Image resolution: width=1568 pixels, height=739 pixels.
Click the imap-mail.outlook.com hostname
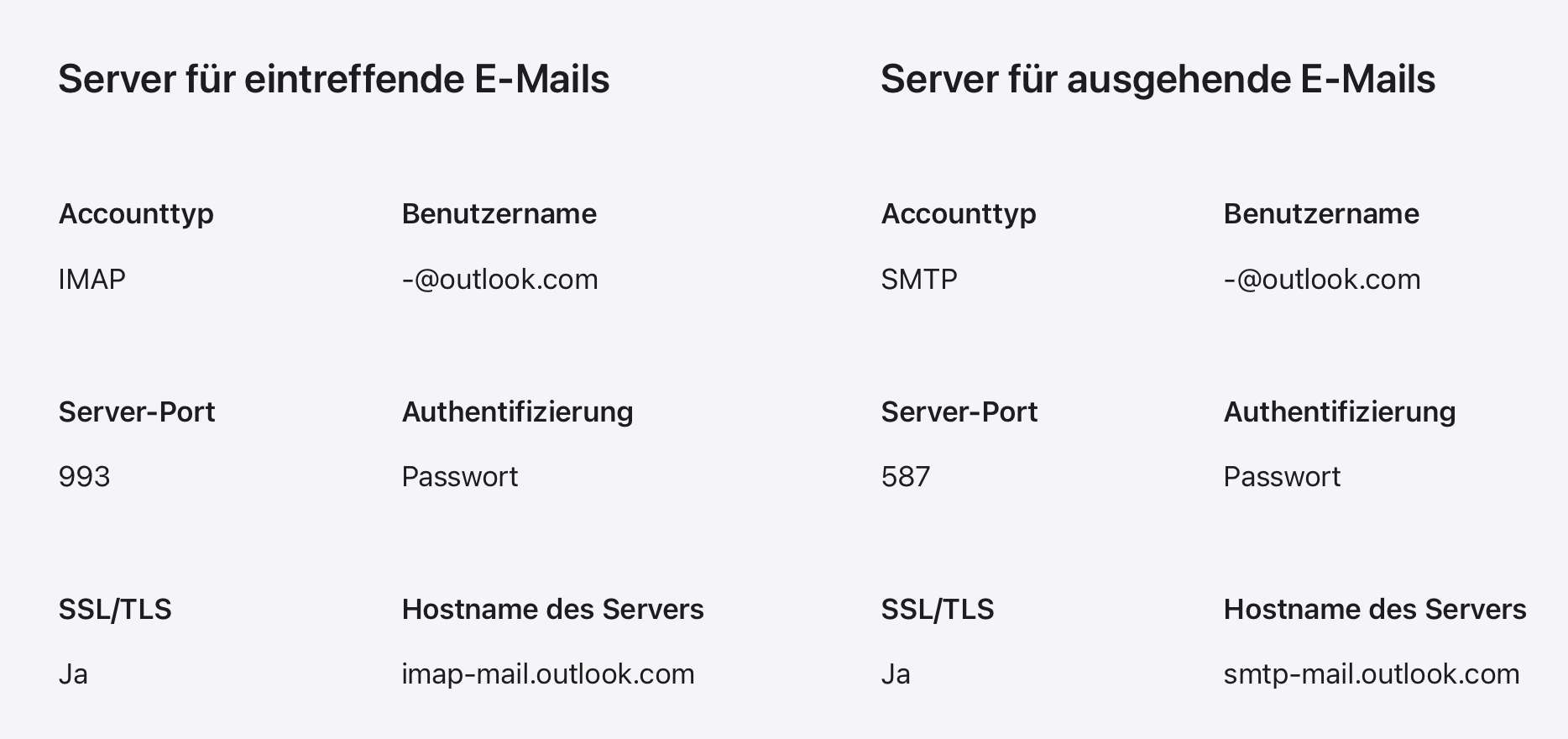pyautogui.click(x=547, y=674)
